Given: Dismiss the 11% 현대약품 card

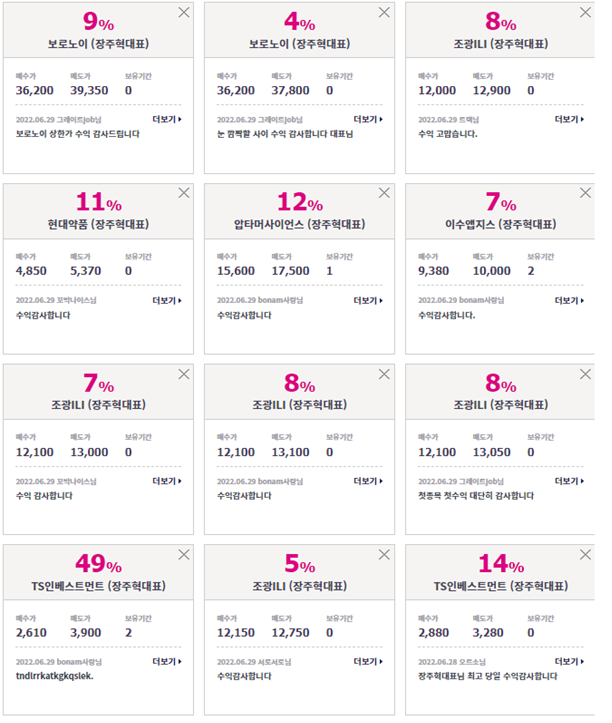Looking at the screenshot, I should [184, 193].
